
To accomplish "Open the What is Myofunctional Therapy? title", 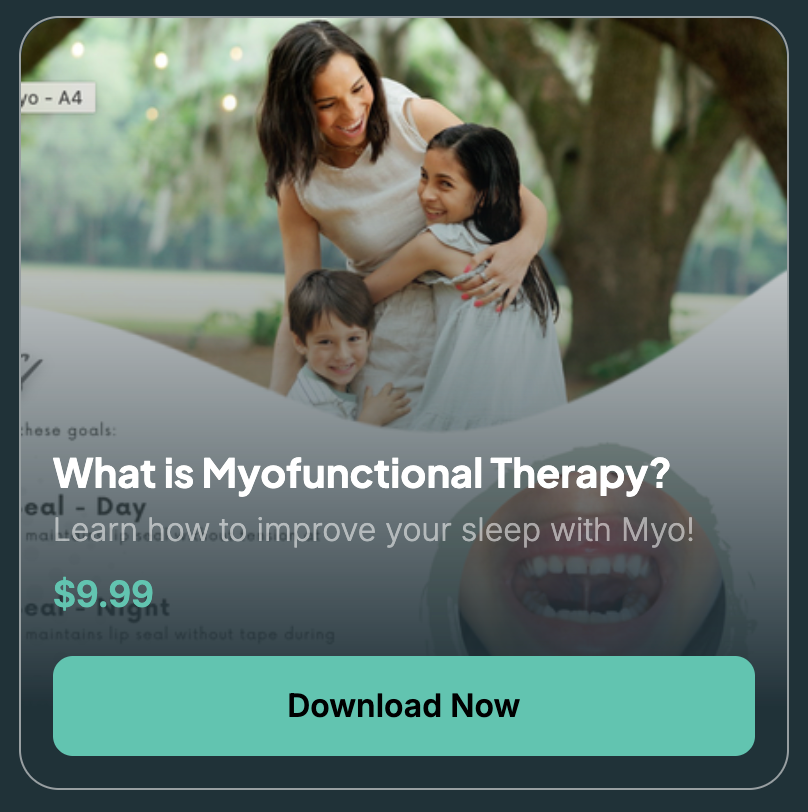I will tap(361, 473).
